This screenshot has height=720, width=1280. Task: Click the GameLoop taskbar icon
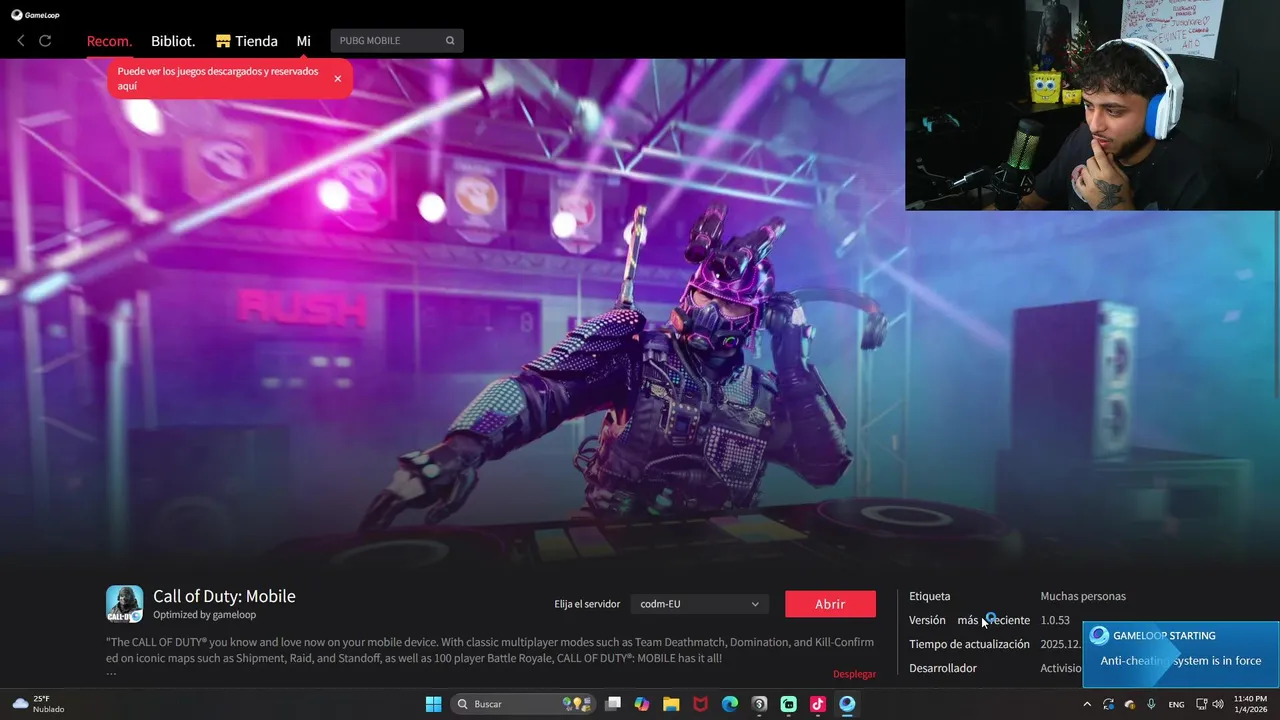tap(847, 704)
